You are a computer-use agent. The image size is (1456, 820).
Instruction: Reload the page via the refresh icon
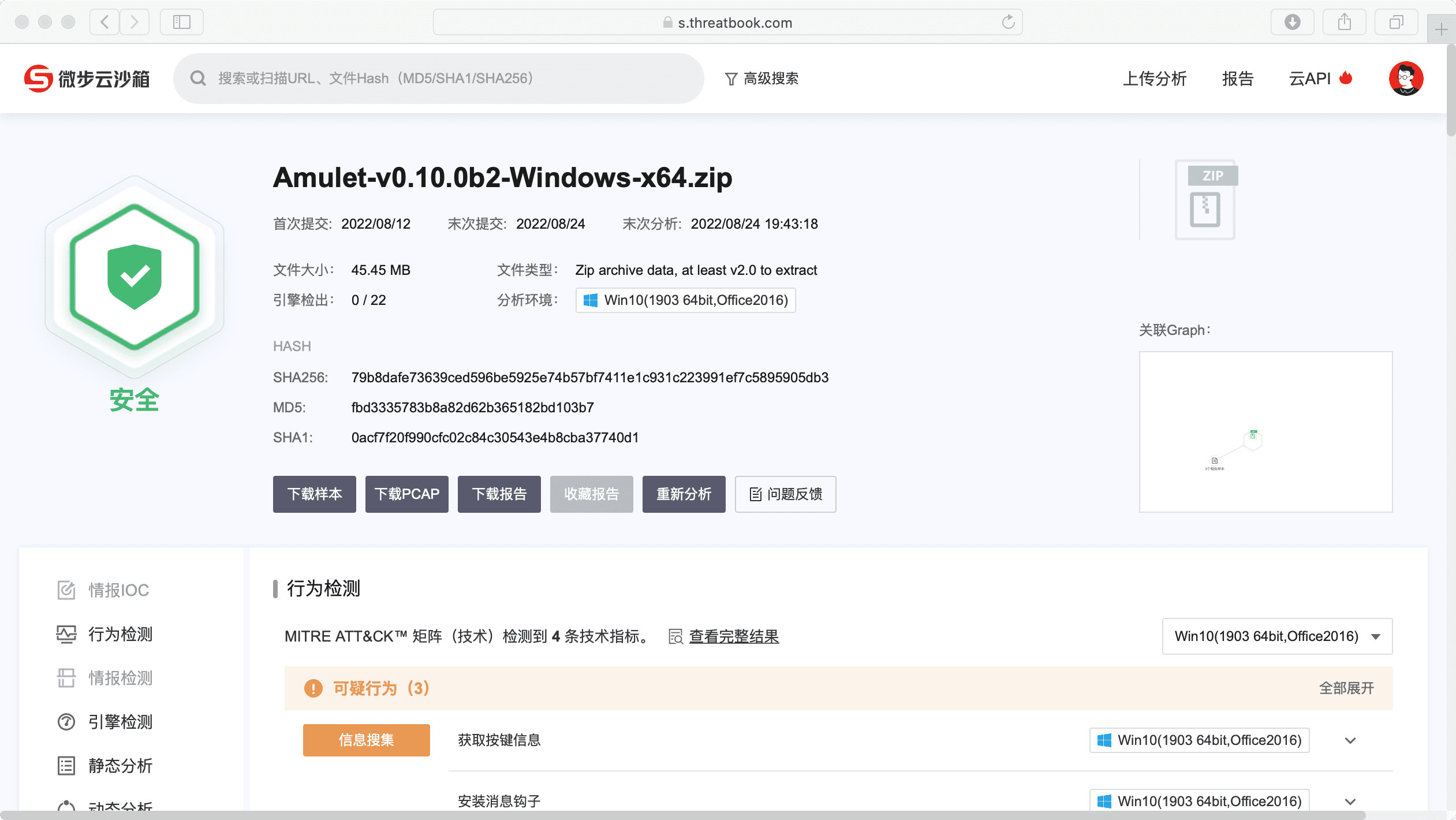pyautogui.click(x=1008, y=22)
